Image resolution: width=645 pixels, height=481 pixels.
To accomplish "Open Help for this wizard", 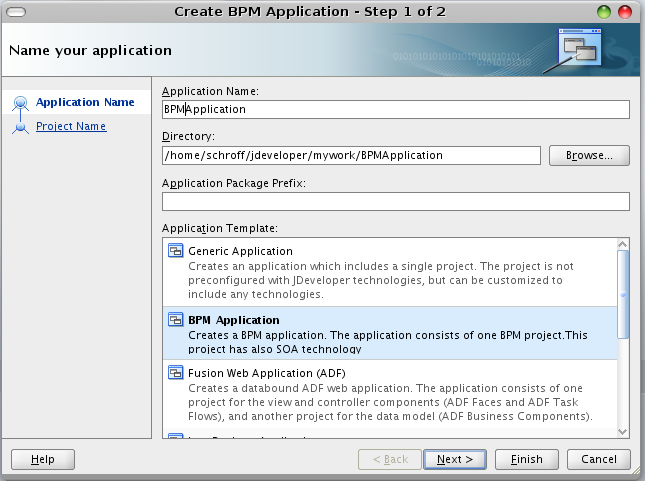I will point(43,459).
